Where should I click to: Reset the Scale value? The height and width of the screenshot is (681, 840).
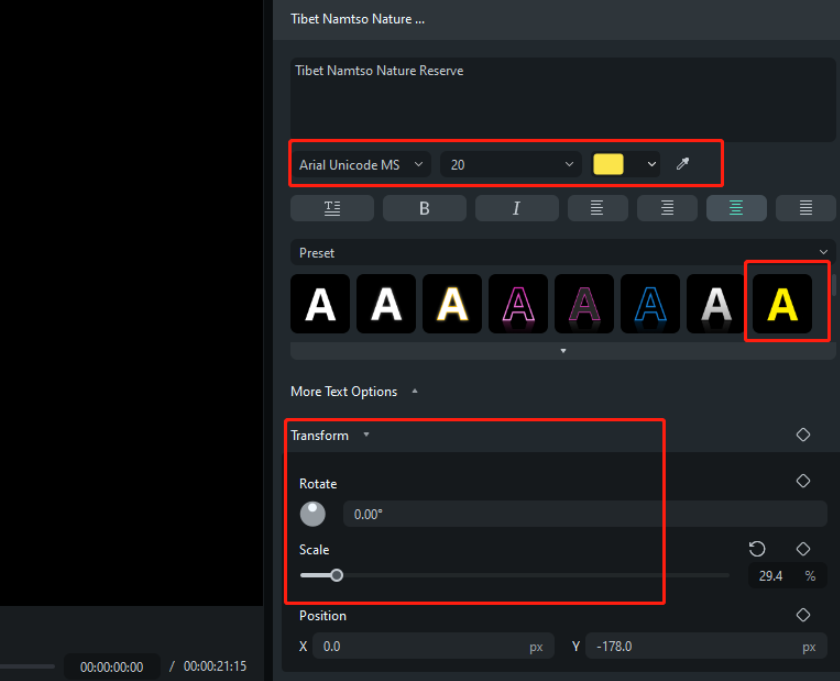[757, 548]
